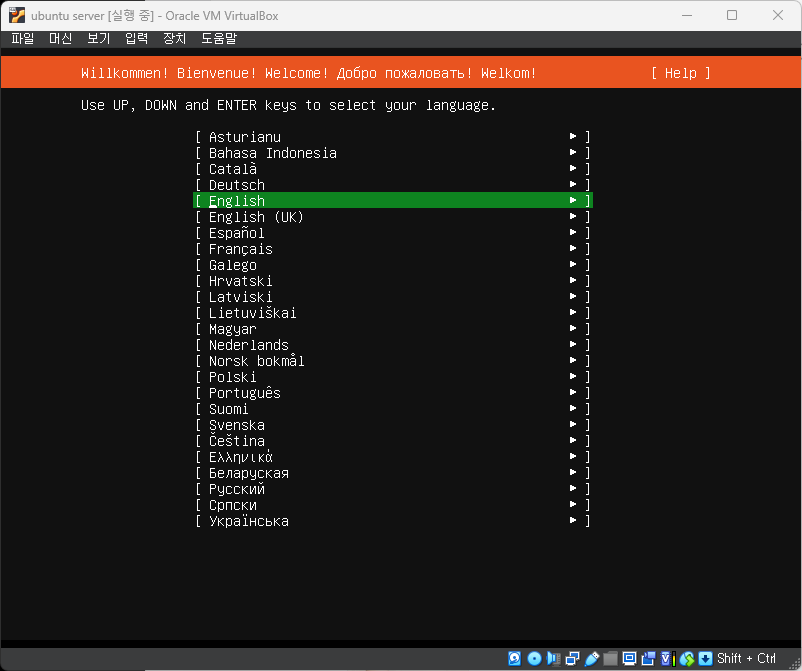
Task: Select the Asturianu language entry
Action: click(393, 137)
